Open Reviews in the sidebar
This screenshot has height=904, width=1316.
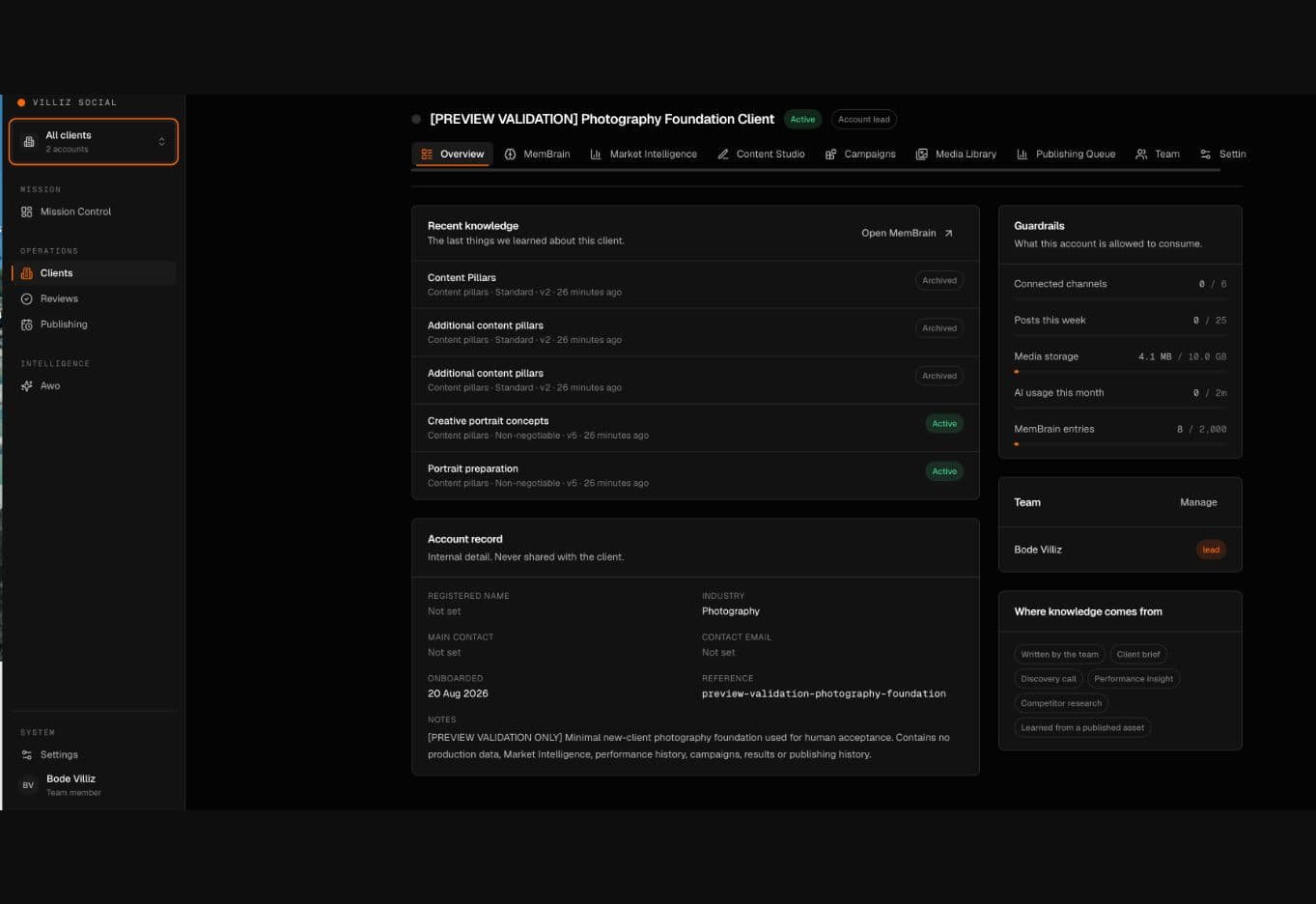click(94, 299)
